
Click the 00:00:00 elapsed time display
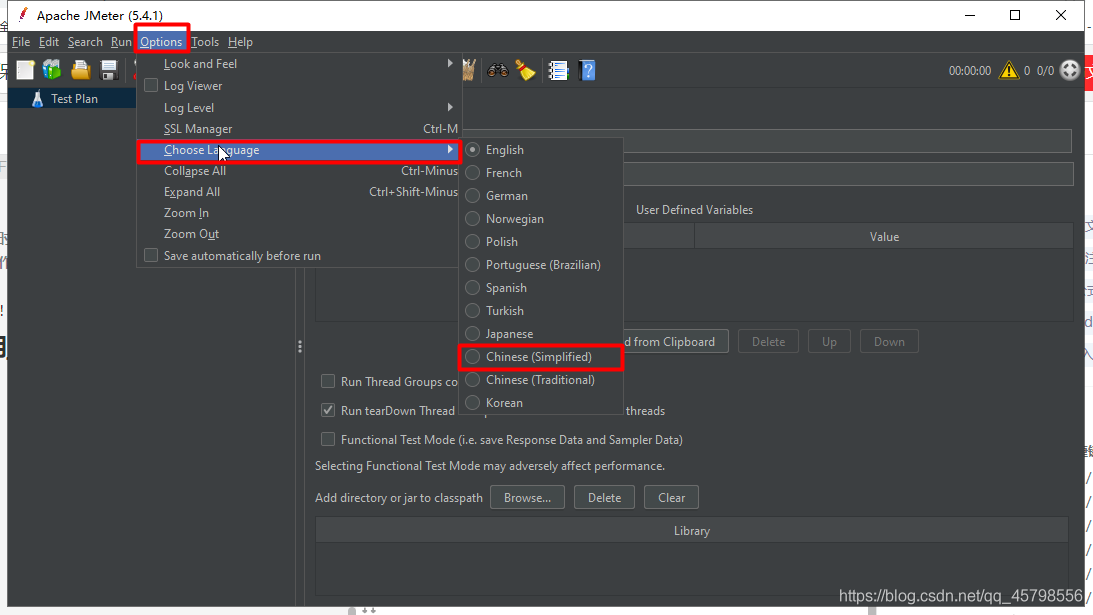point(970,70)
